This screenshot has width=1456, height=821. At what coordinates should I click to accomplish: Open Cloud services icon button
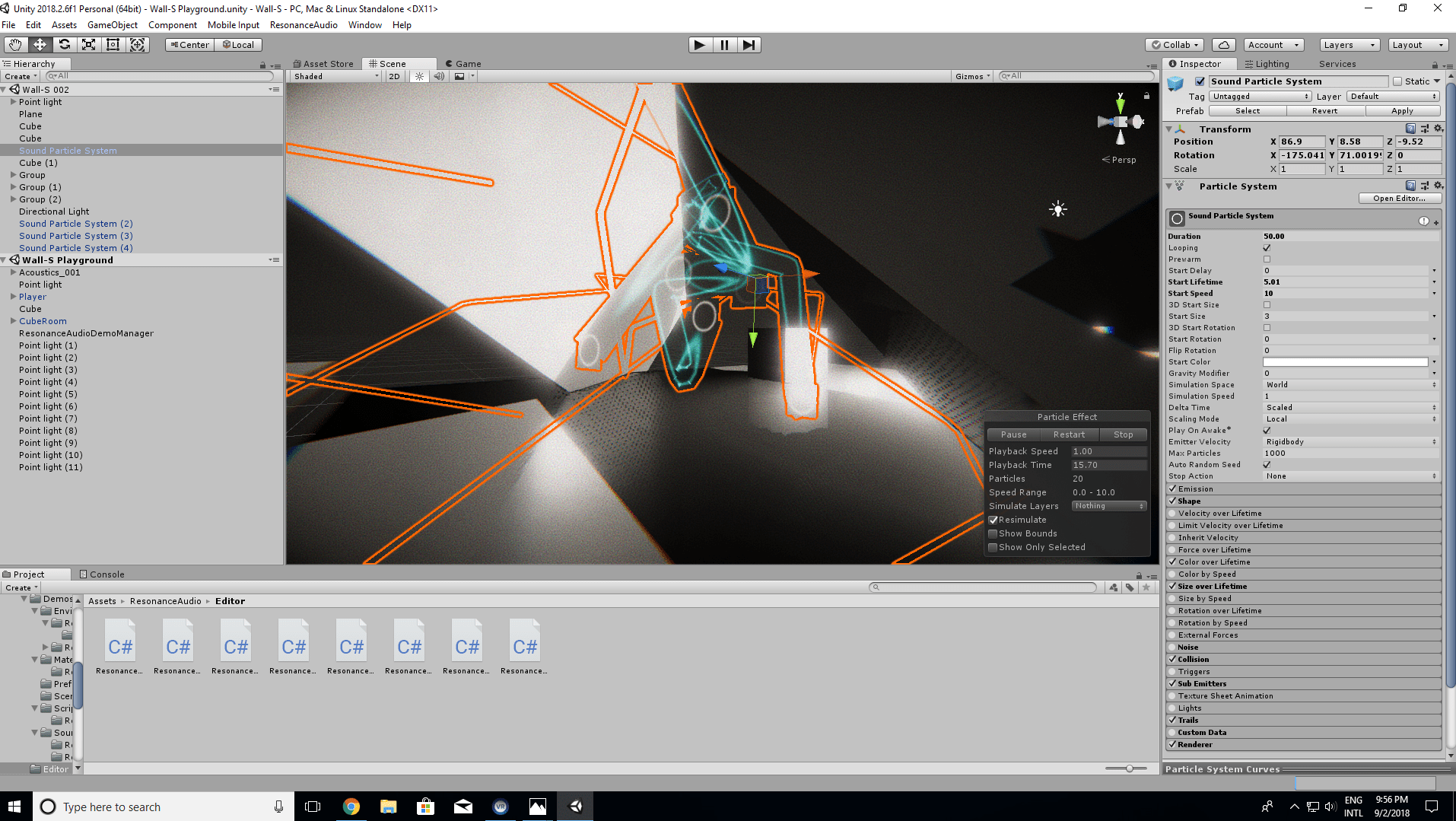[1223, 45]
